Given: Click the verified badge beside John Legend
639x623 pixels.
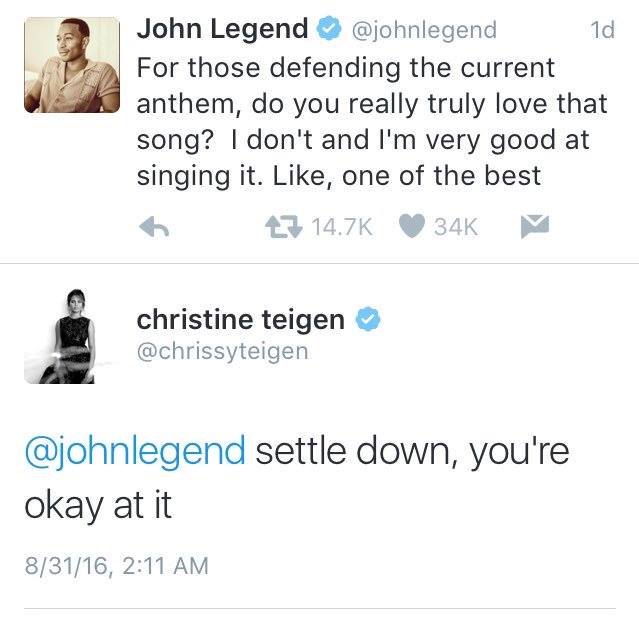Looking at the screenshot, I should pyautogui.click(x=328, y=30).
